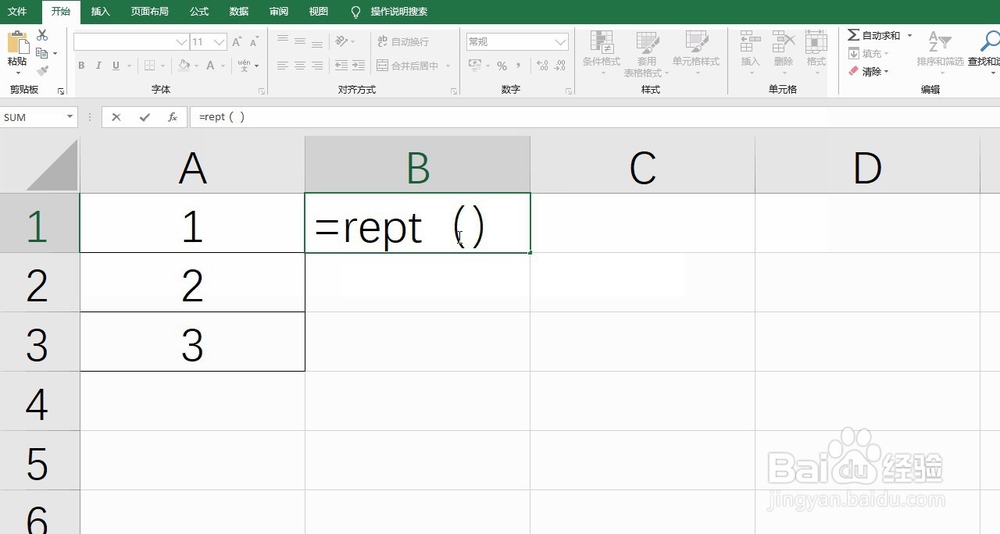
Task: Open Sort and Filter (排序和筛选)
Action: tap(940, 48)
